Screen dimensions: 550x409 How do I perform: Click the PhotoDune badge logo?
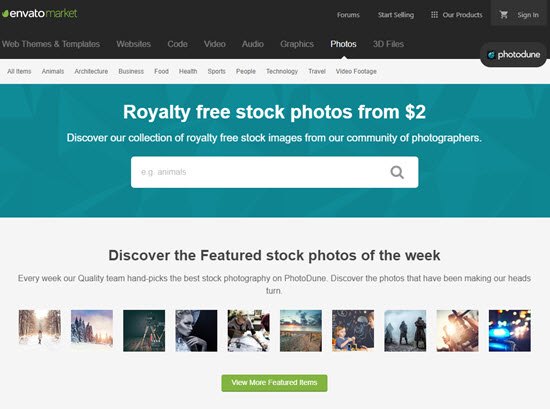(x=514, y=55)
